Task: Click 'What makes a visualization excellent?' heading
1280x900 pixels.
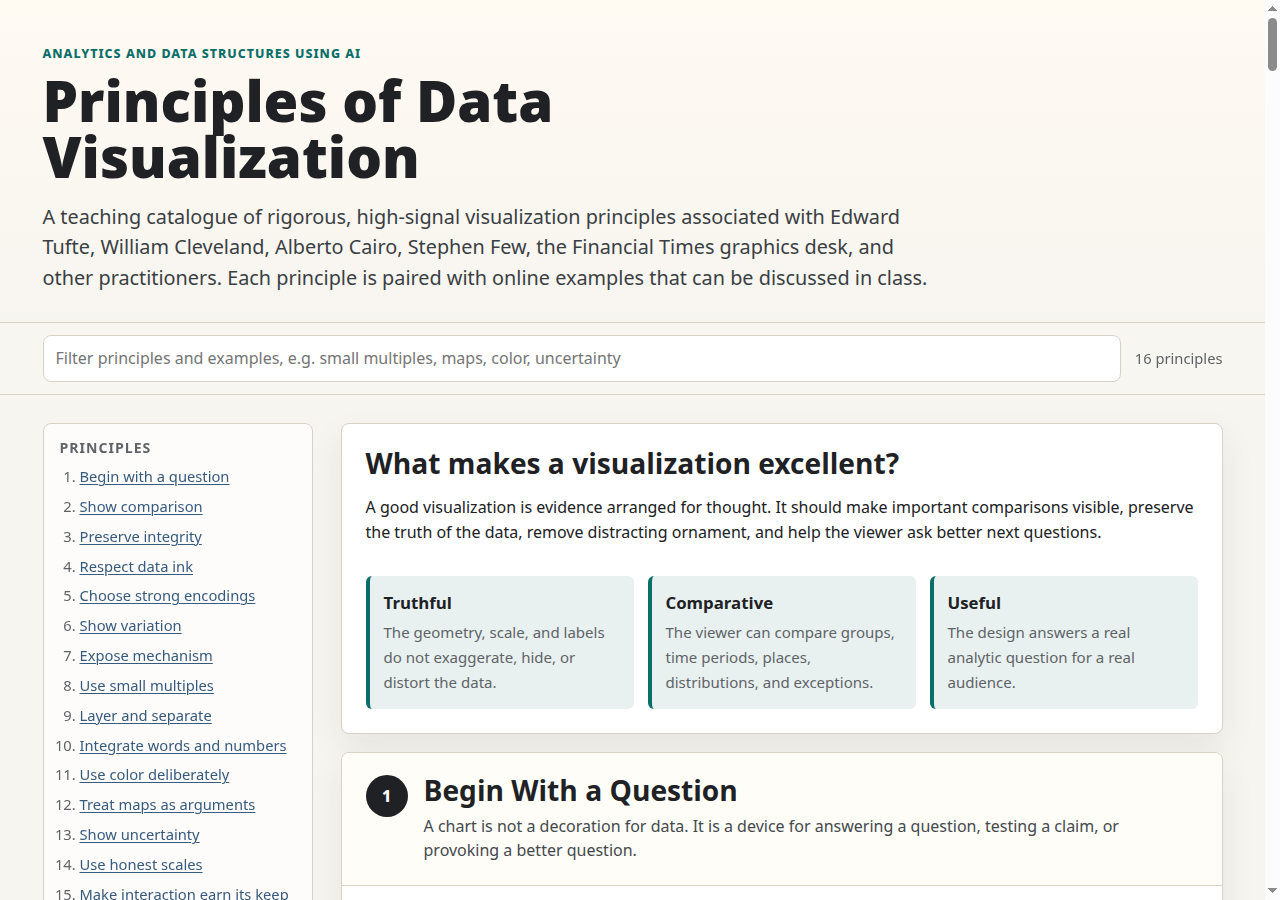Action: click(632, 464)
